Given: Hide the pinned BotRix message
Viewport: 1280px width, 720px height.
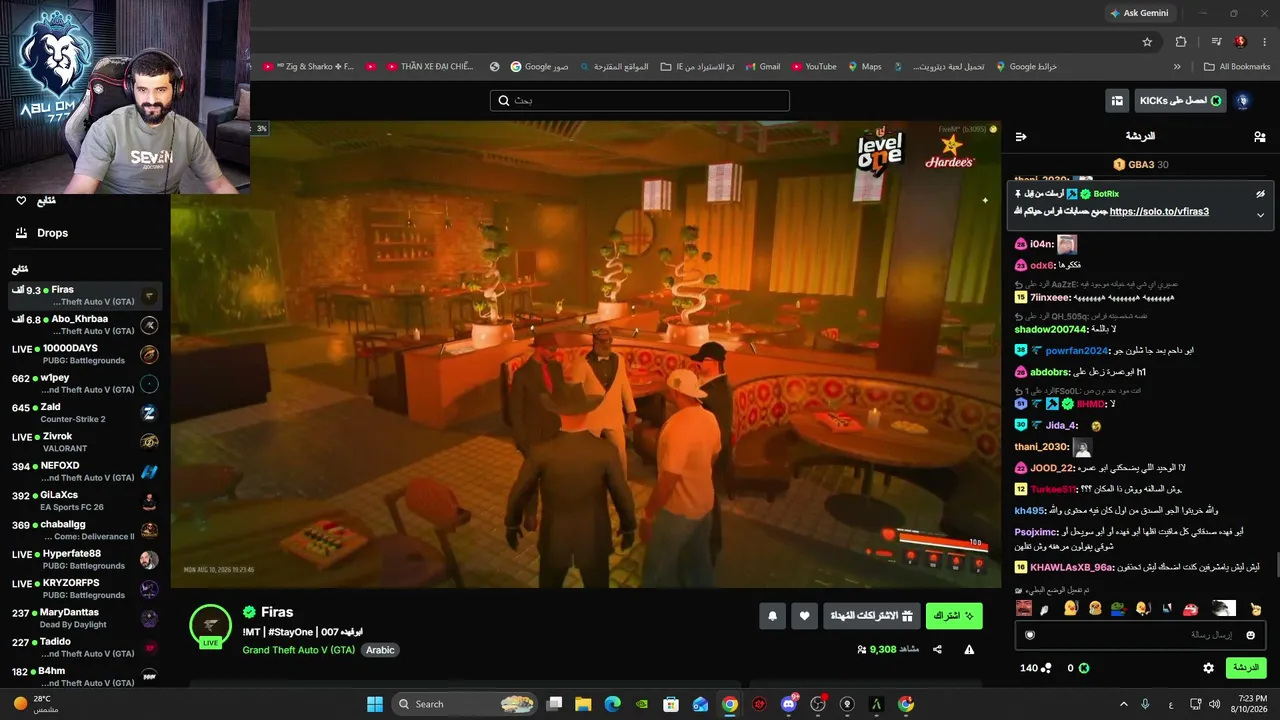Looking at the screenshot, I should pyautogui.click(x=1260, y=194).
